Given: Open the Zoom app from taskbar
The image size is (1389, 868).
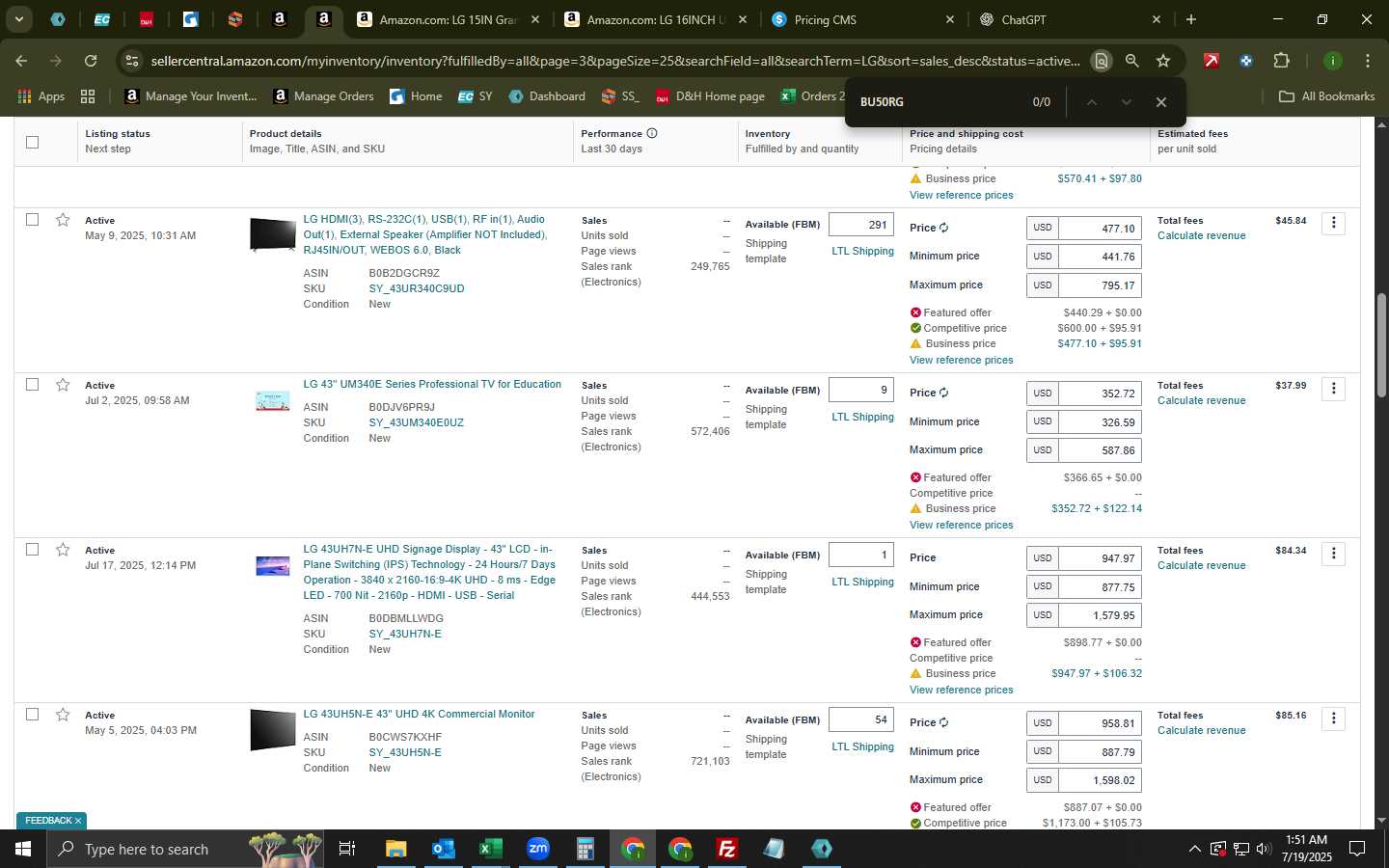Looking at the screenshot, I should [x=537, y=849].
